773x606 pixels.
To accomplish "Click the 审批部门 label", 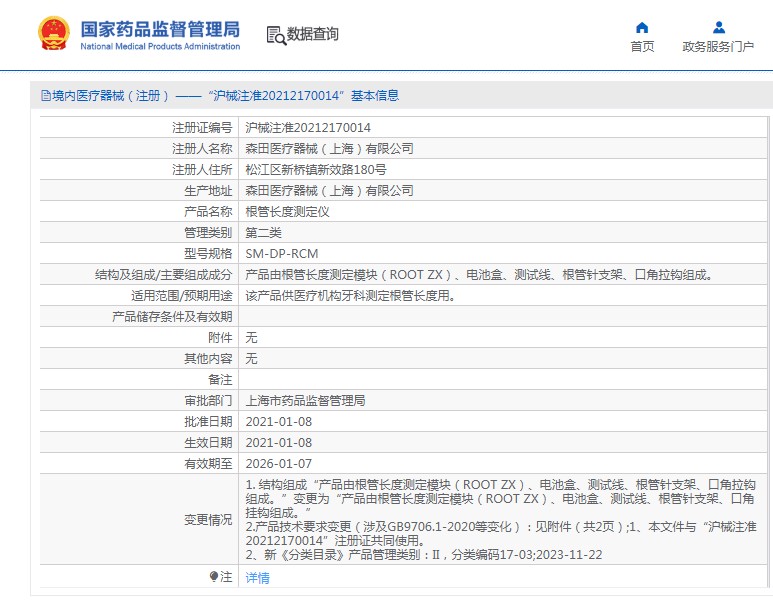I will (208, 401).
